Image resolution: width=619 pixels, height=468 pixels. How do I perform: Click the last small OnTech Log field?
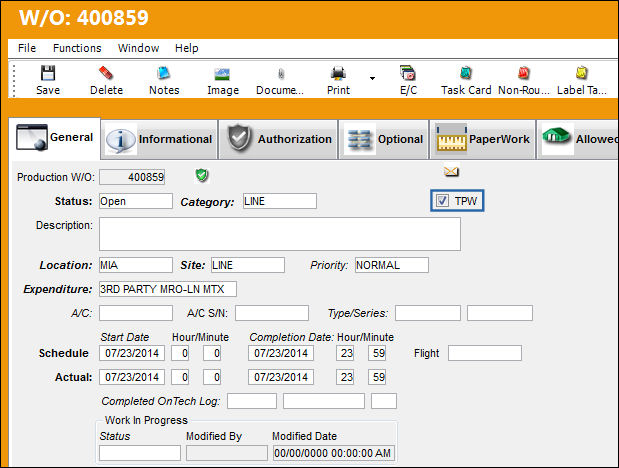pos(384,401)
